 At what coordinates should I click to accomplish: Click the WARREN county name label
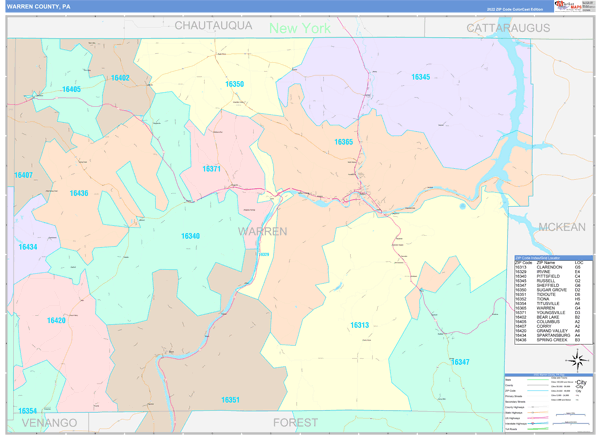click(x=262, y=231)
